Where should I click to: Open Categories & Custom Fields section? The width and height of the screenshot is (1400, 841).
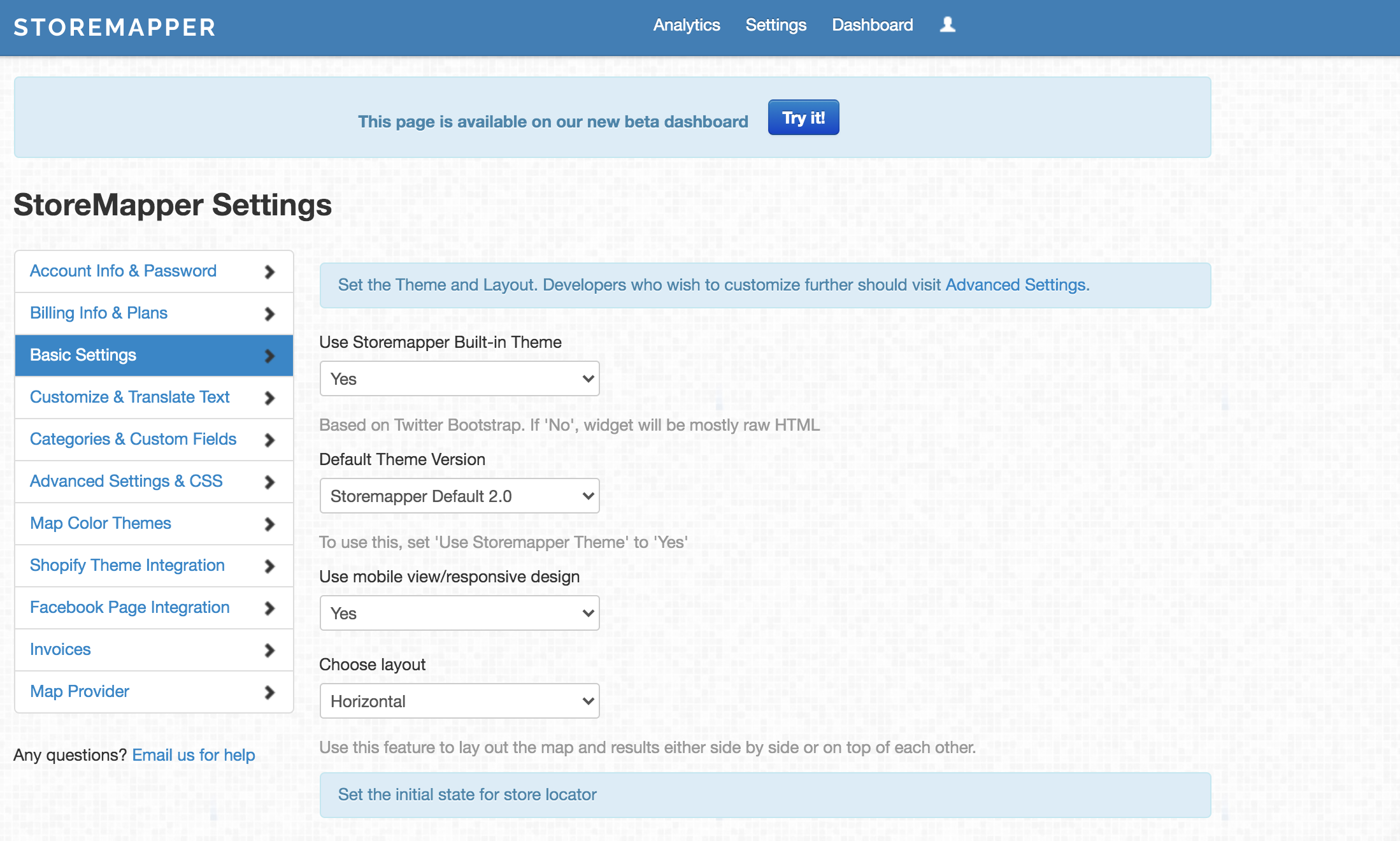(154, 440)
